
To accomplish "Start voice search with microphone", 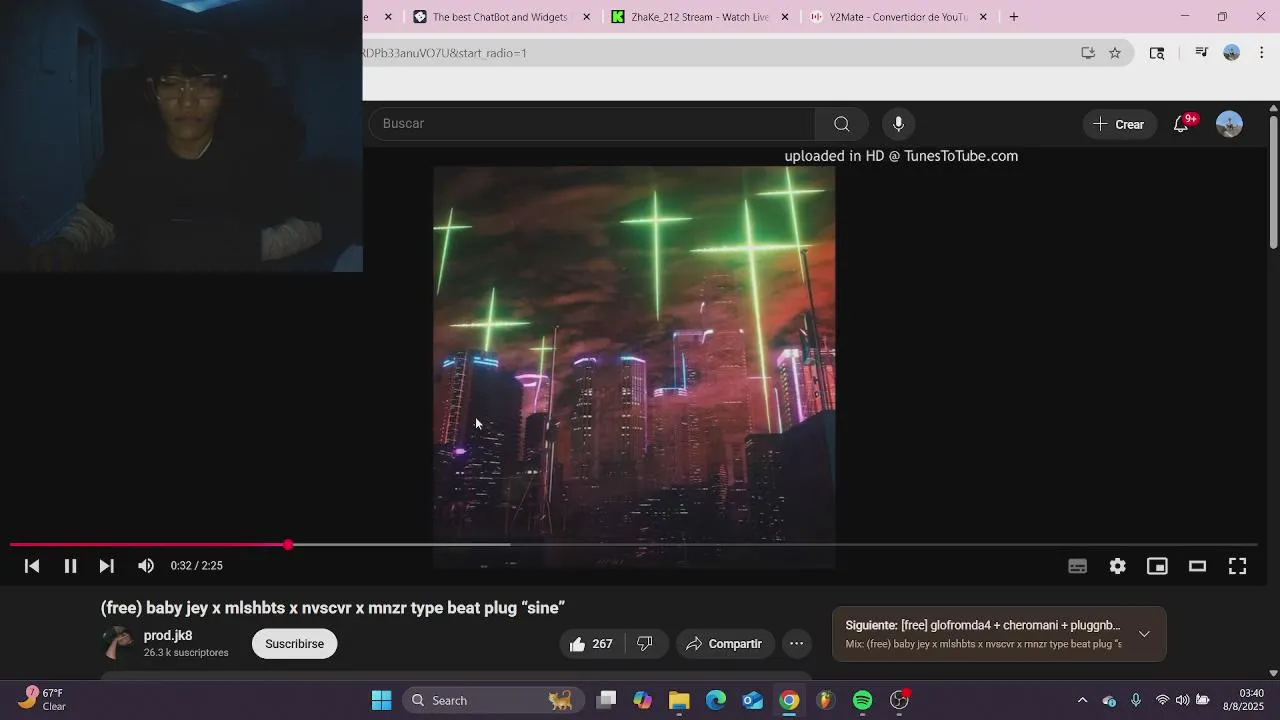I will pos(898,124).
